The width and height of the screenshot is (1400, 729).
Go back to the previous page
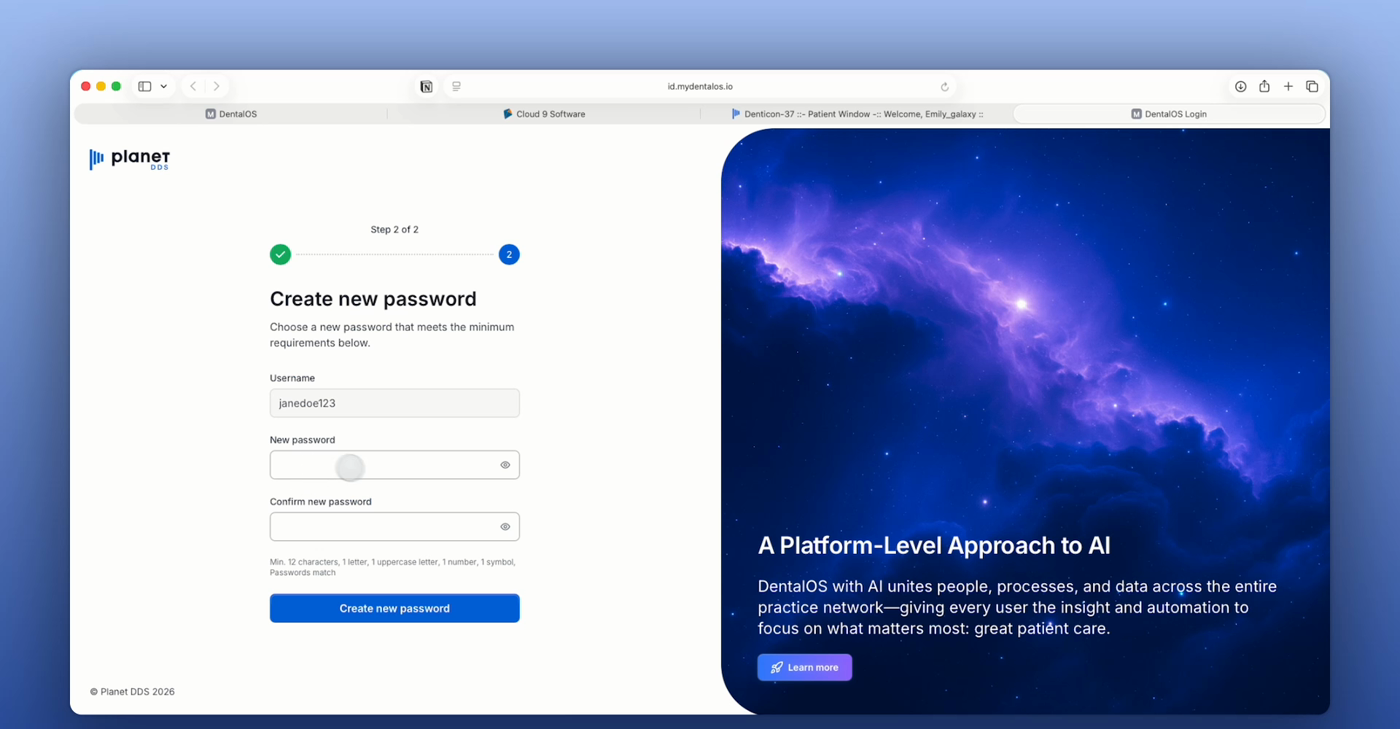tap(194, 87)
